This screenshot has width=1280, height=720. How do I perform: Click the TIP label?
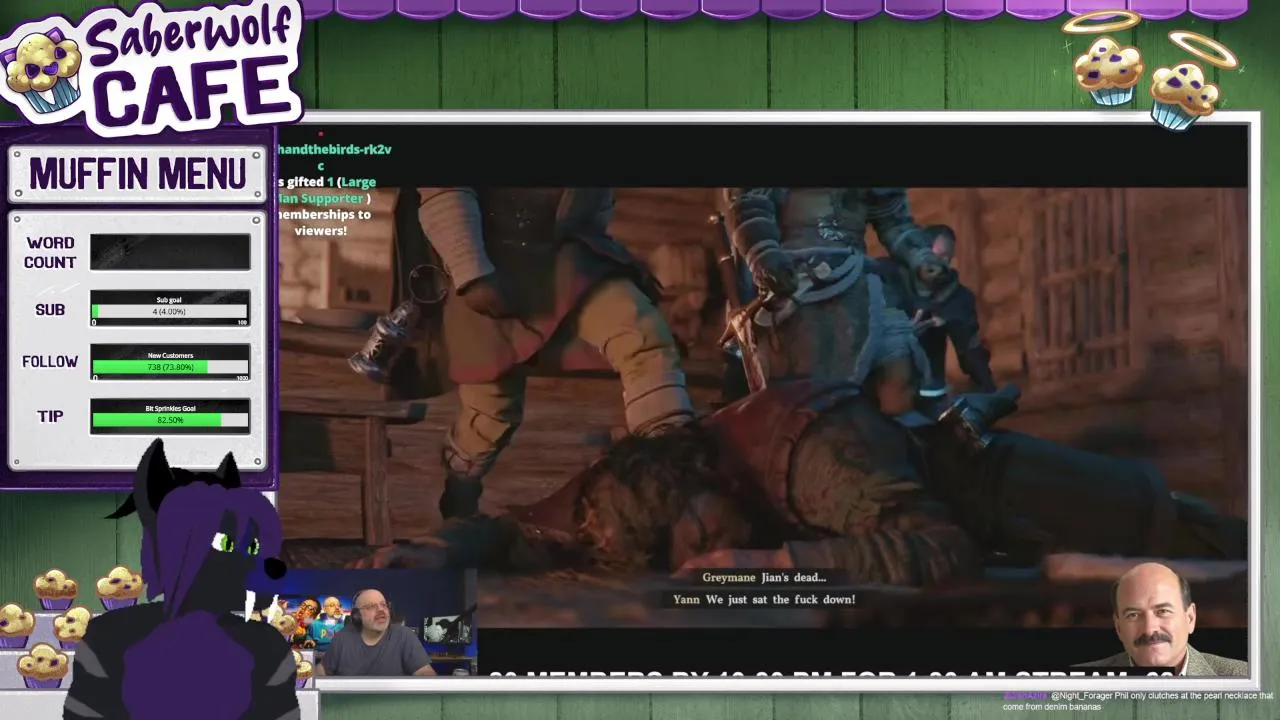tap(50, 416)
